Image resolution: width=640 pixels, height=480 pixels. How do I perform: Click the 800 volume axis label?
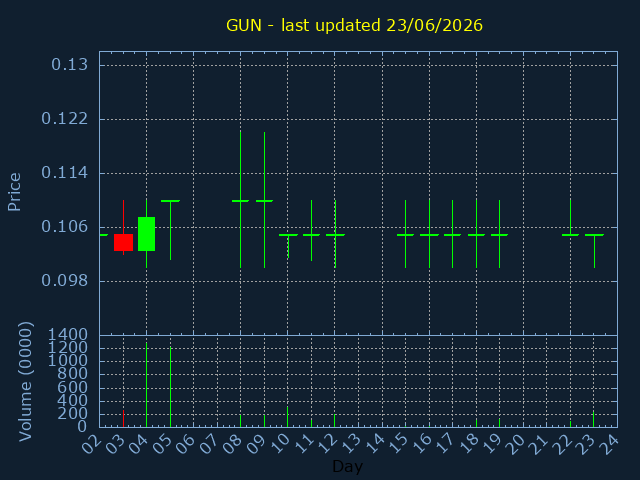click(72, 374)
